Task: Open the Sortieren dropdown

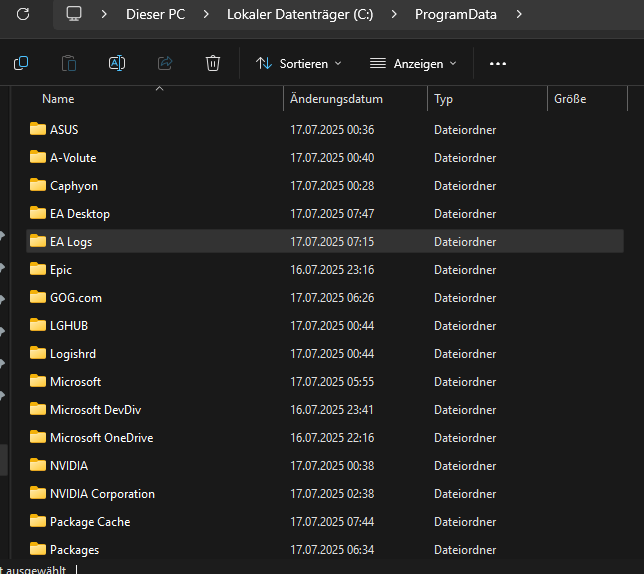Action: click(299, 64)
